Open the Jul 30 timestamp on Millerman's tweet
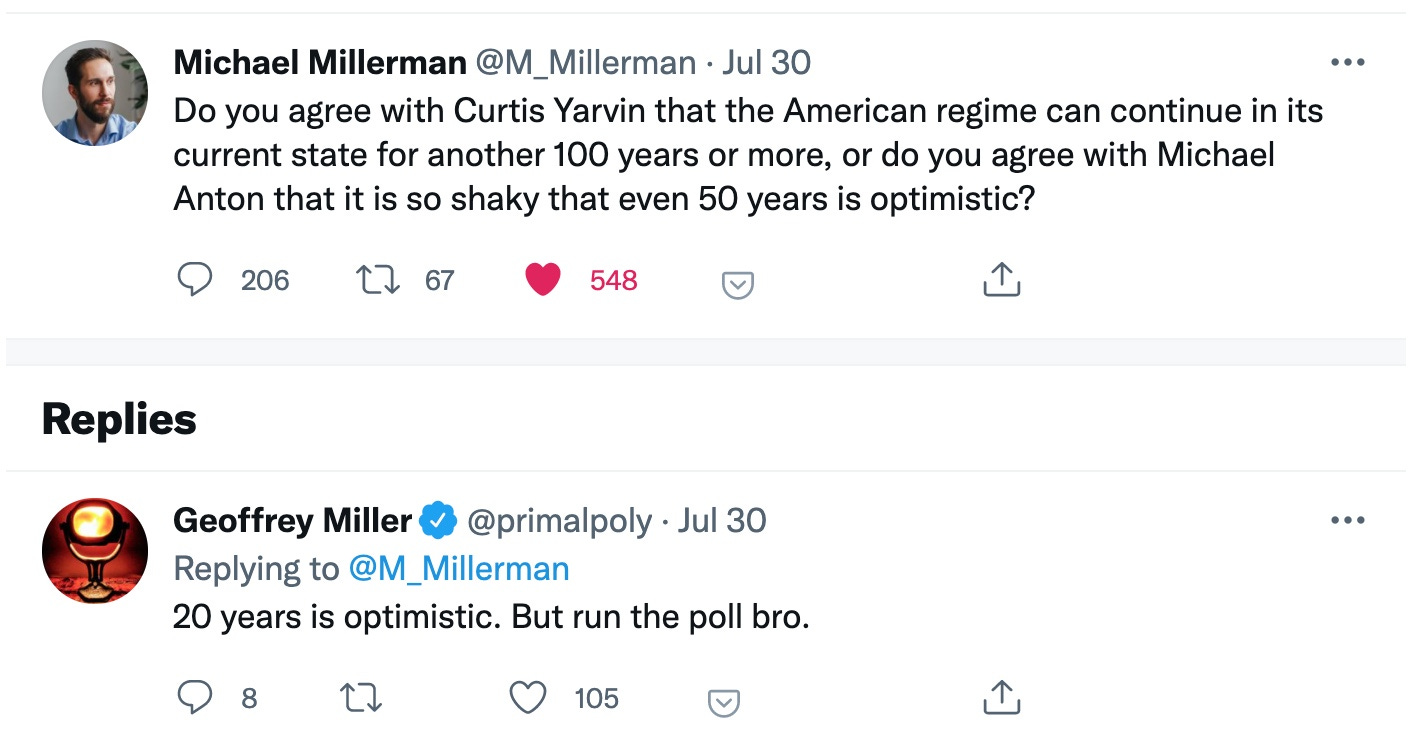 [x=766, y=63]
